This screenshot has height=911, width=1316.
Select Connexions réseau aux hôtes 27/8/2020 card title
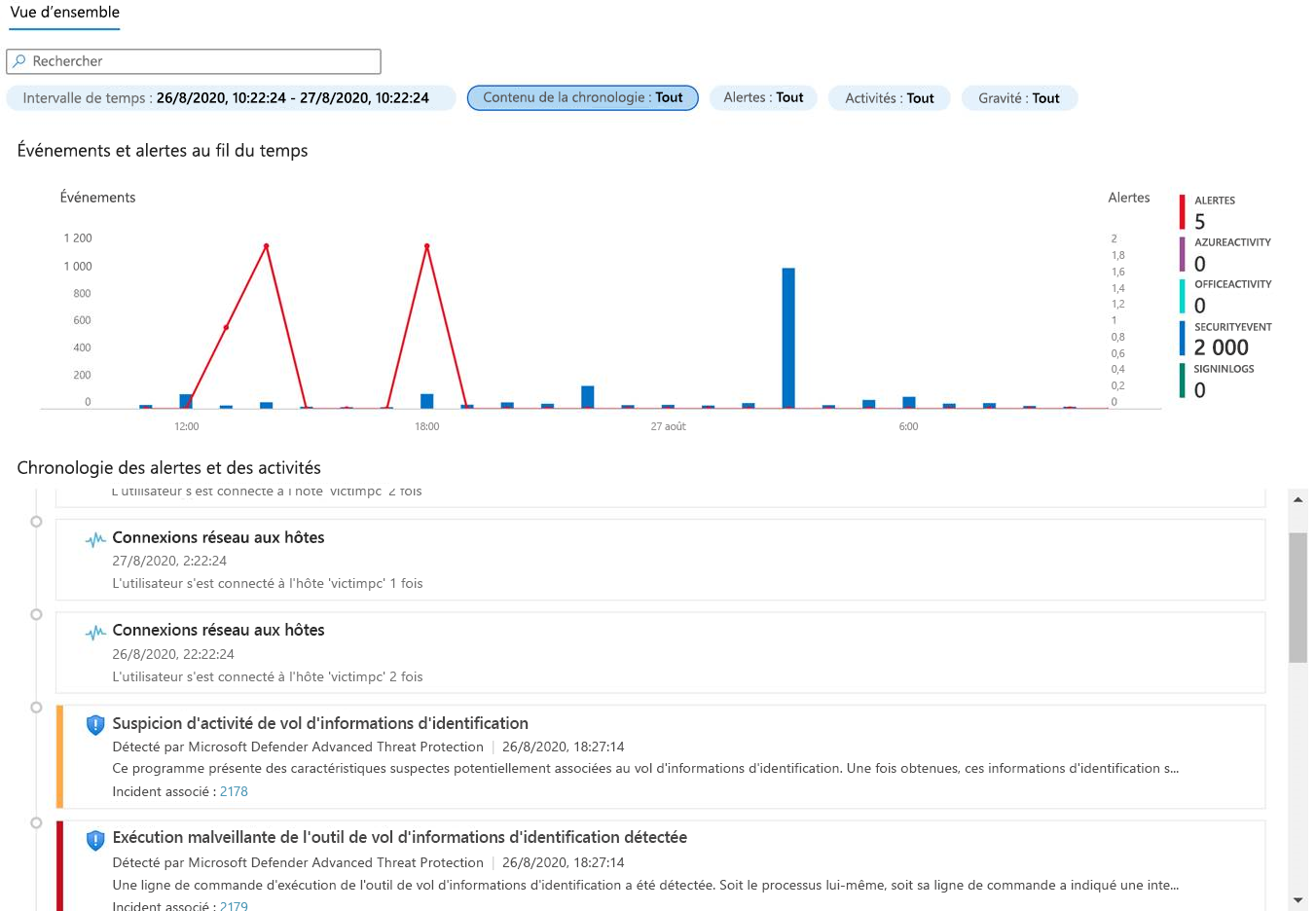click(x=218, y=537)
